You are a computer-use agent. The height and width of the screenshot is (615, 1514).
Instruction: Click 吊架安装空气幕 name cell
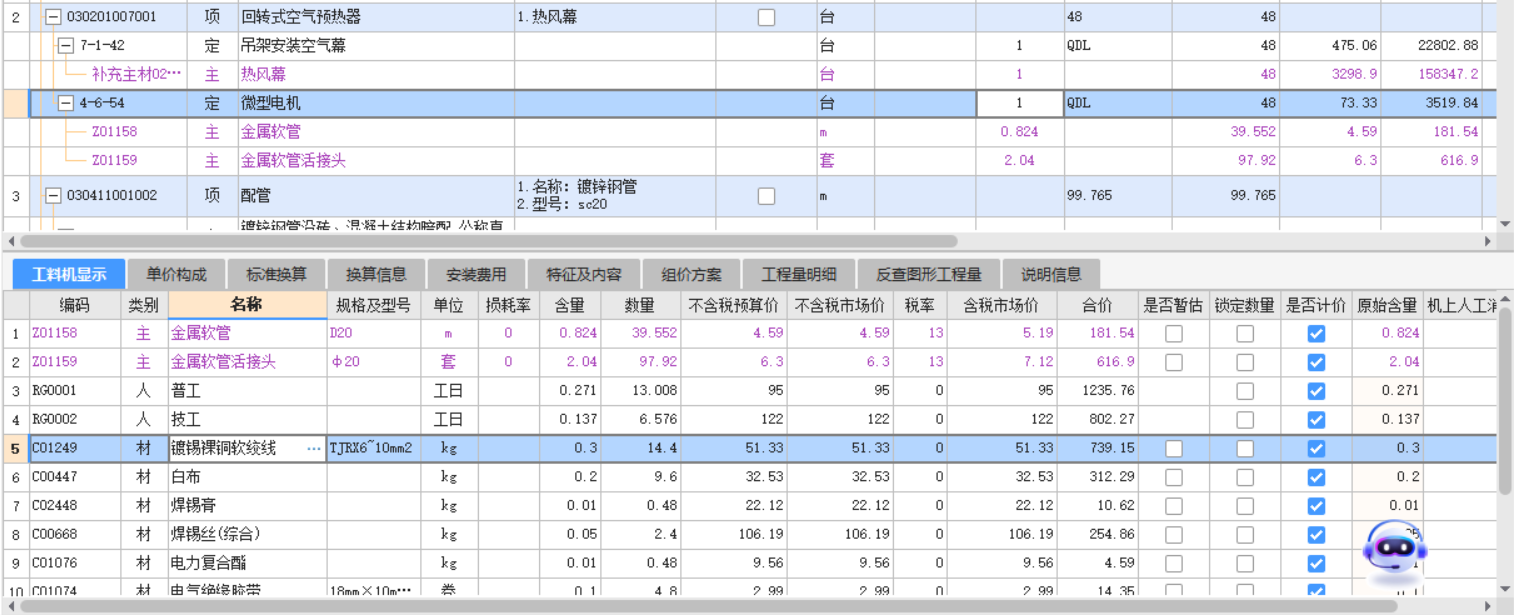[377, 46]
